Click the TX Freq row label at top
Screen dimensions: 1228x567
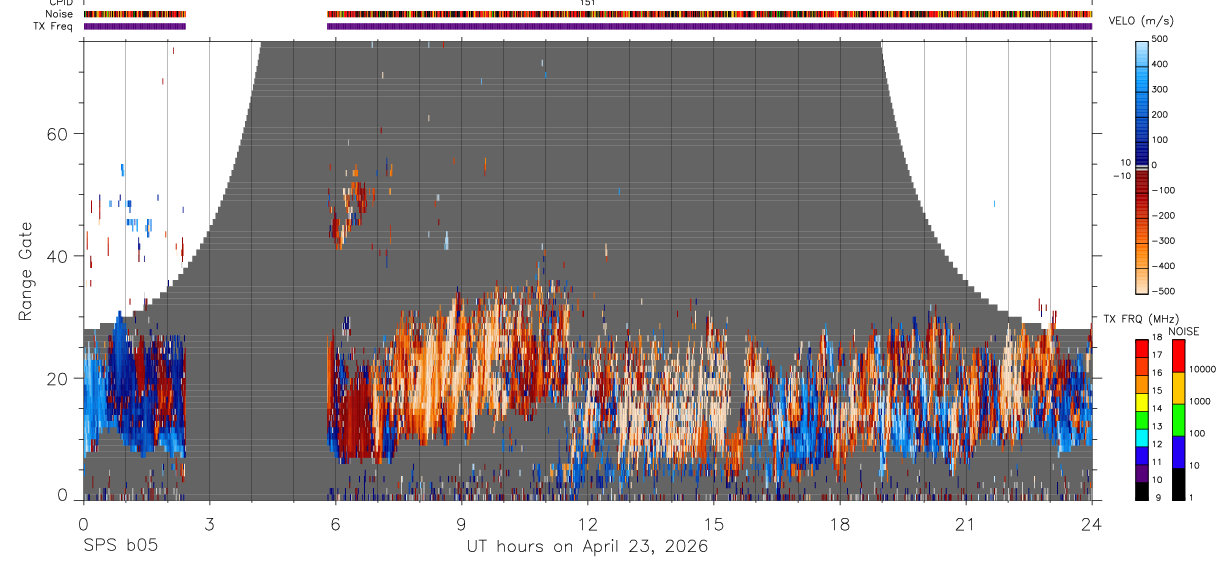[54, 26]
